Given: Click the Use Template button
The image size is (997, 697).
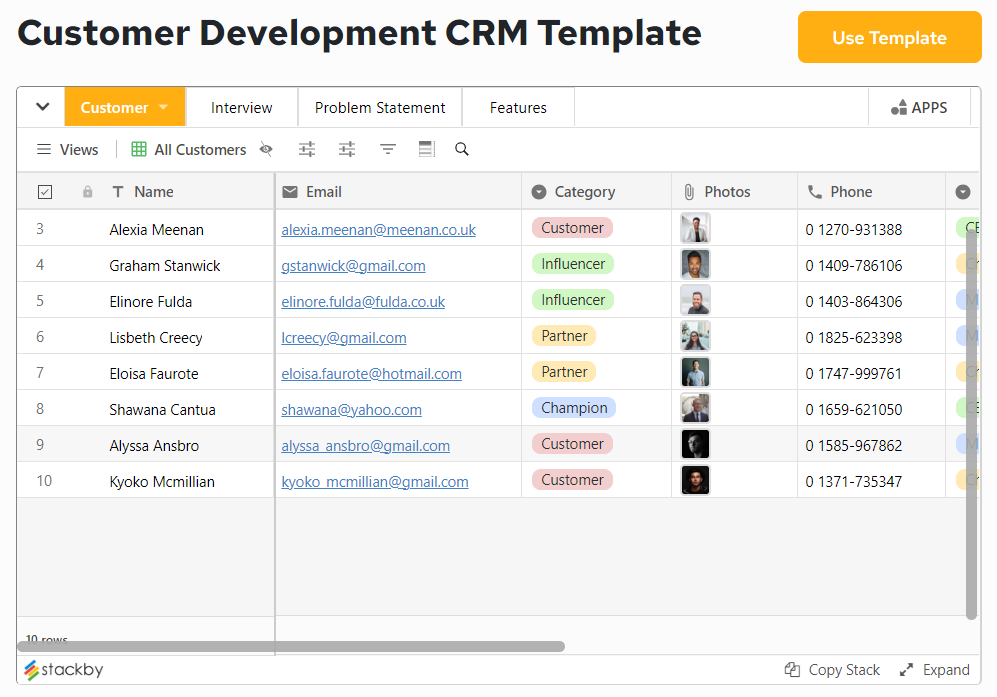Looking at the screenshot, I should pyautogui.click(x=888, y=37).
